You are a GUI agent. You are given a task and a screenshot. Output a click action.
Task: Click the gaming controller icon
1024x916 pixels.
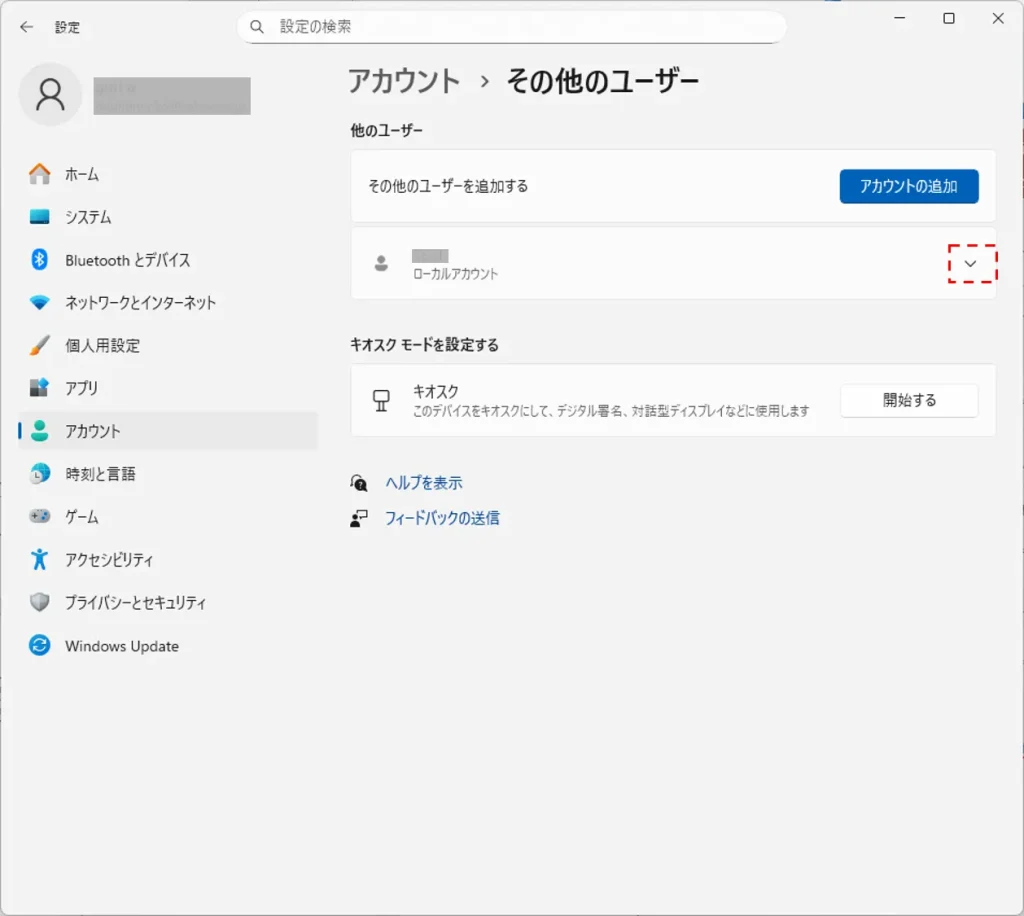click(x=40, y=517)
